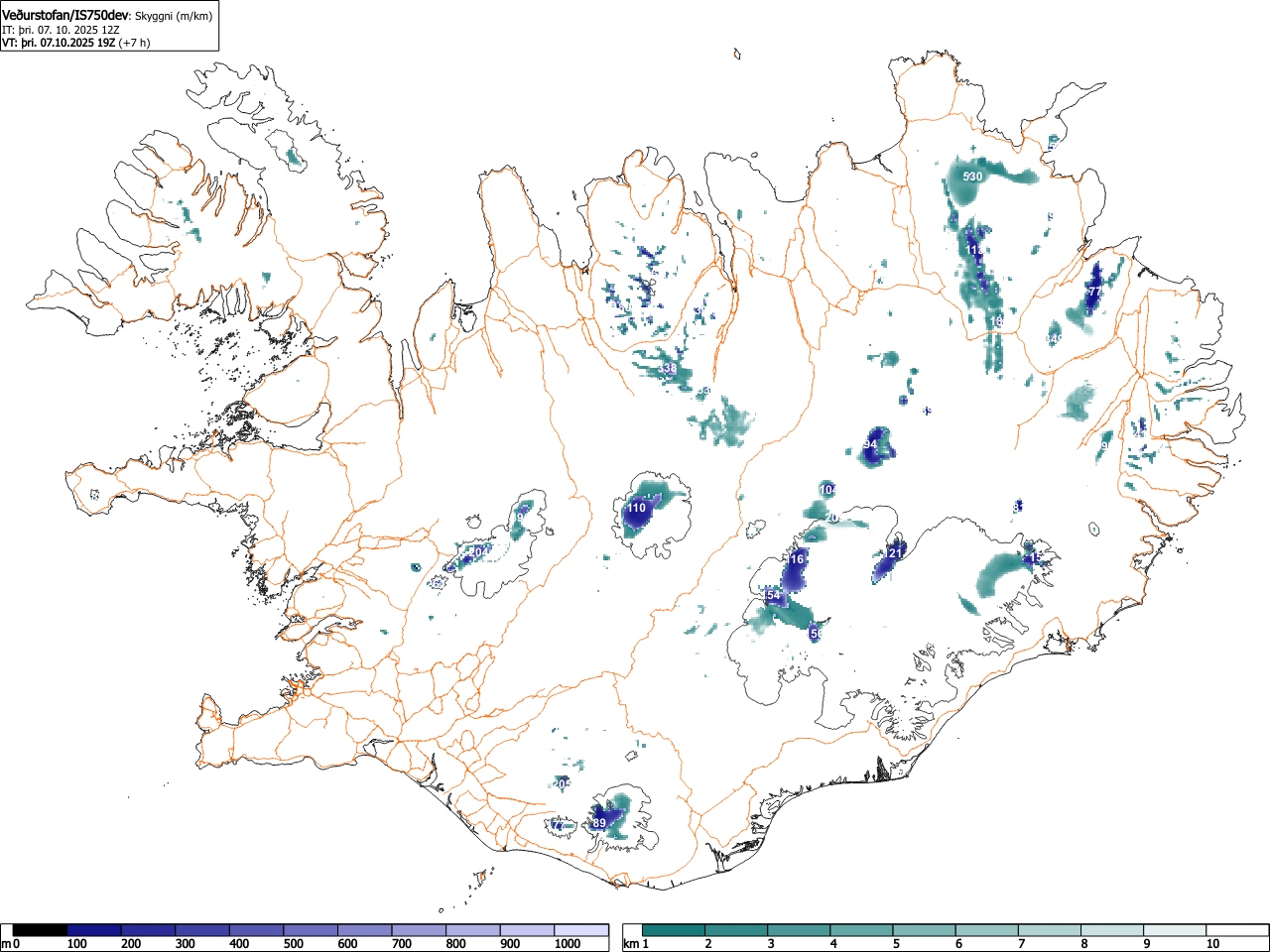
Task: Click the '500' tick label on the meter legend
Action: pos(293,944)
